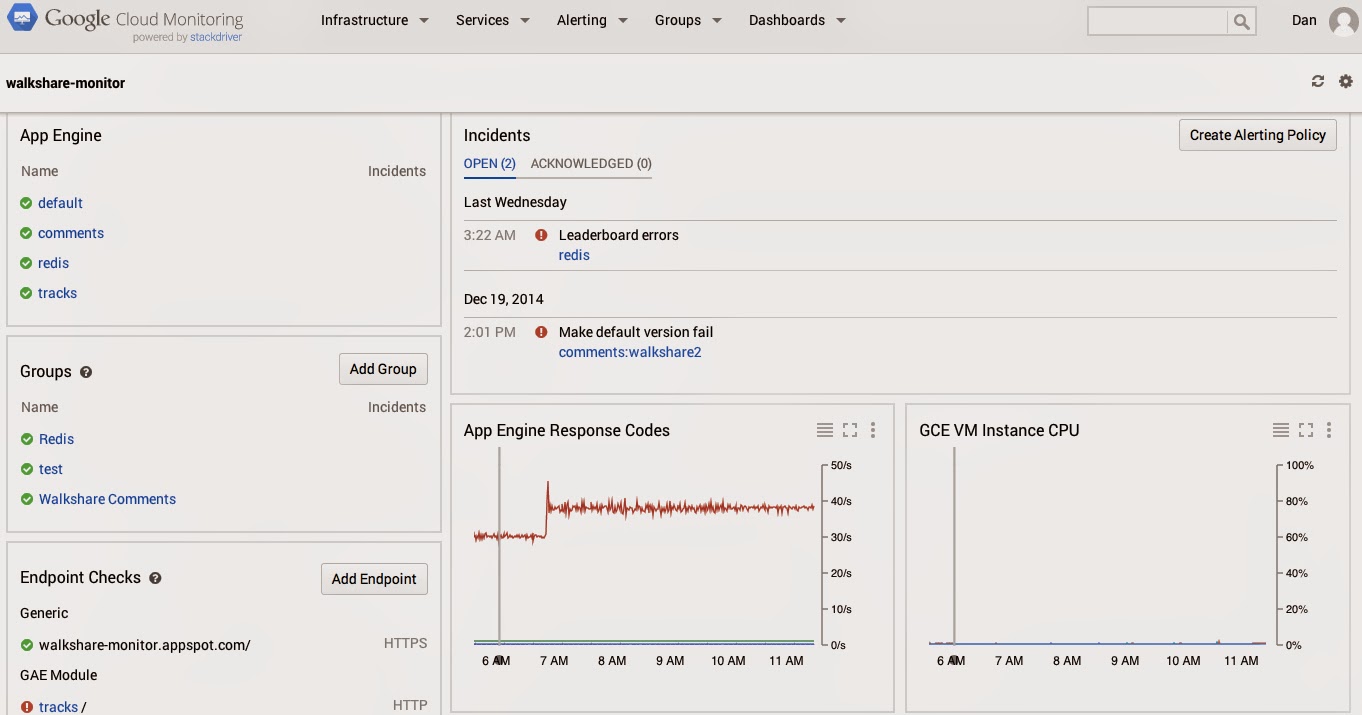
Task: Open more options for GCE VM Instance CPU
Action: (x=1329, y=430)
